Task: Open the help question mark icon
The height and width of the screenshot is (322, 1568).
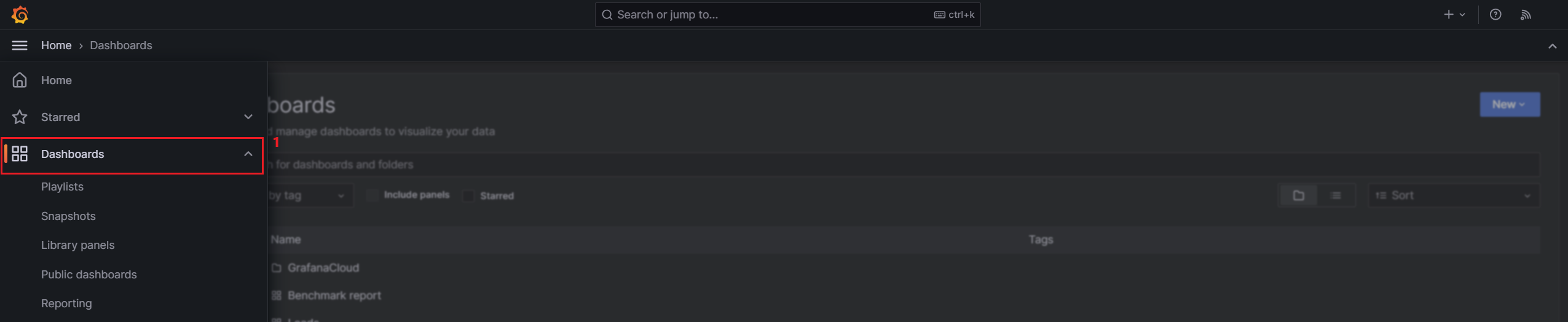Action: (1495, 15)
